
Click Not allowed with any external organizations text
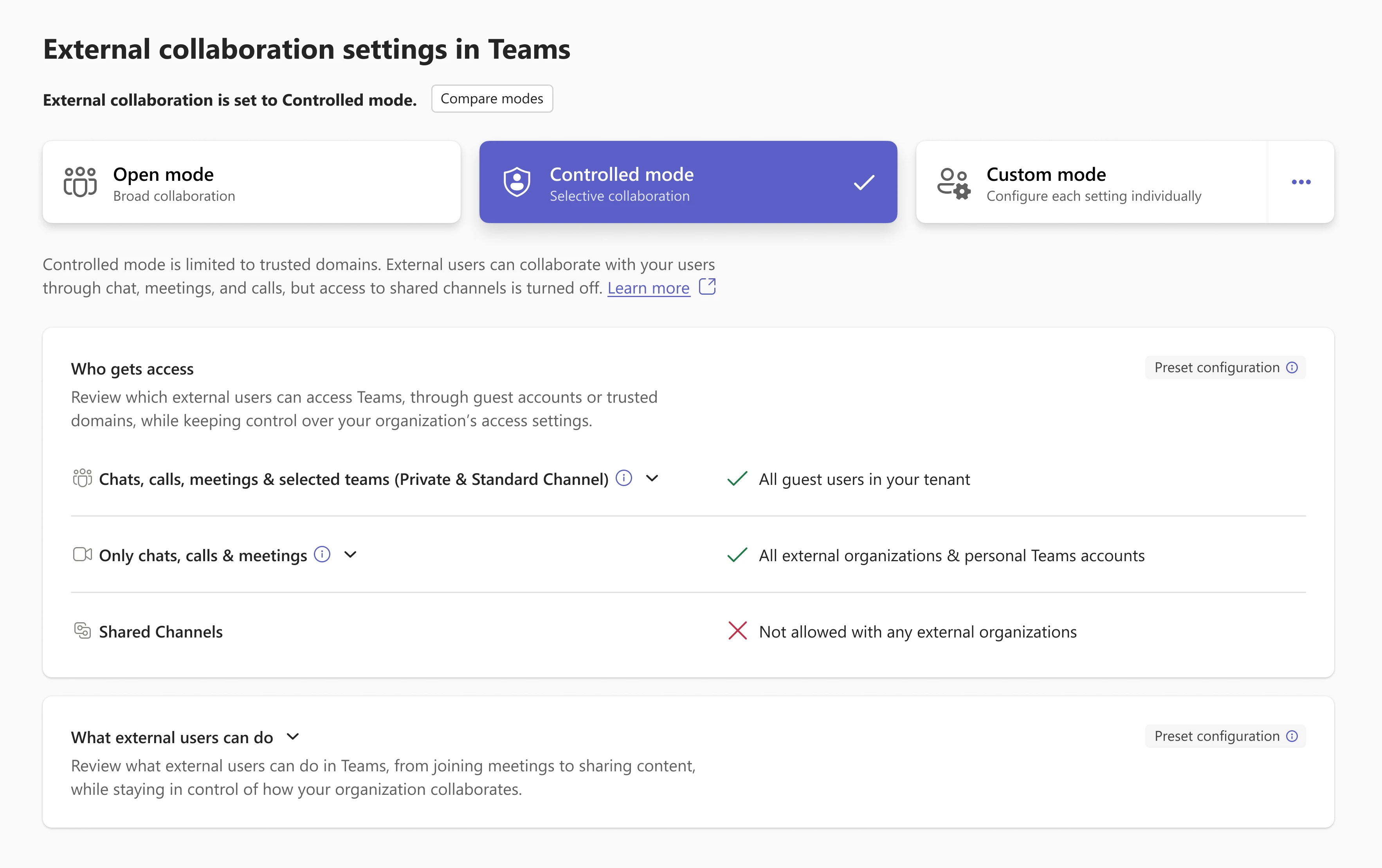tap(918, 632)
